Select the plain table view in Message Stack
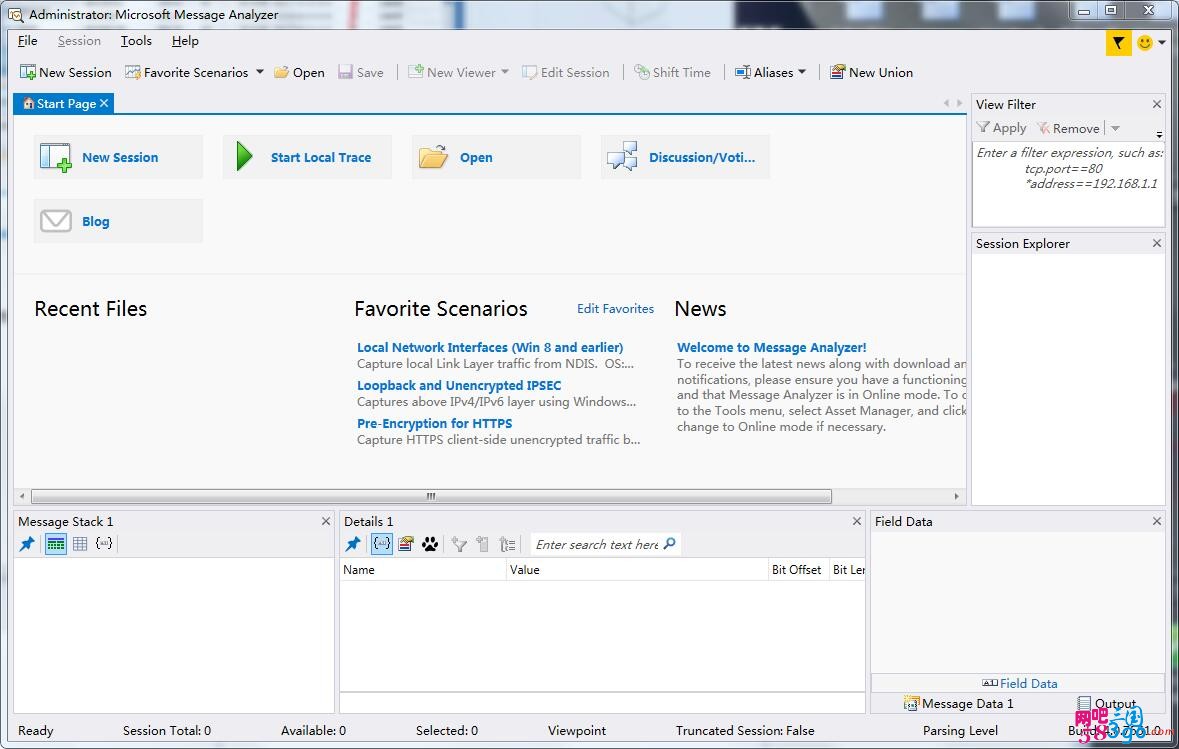1179x749 pixels. [x=80, y=544]
